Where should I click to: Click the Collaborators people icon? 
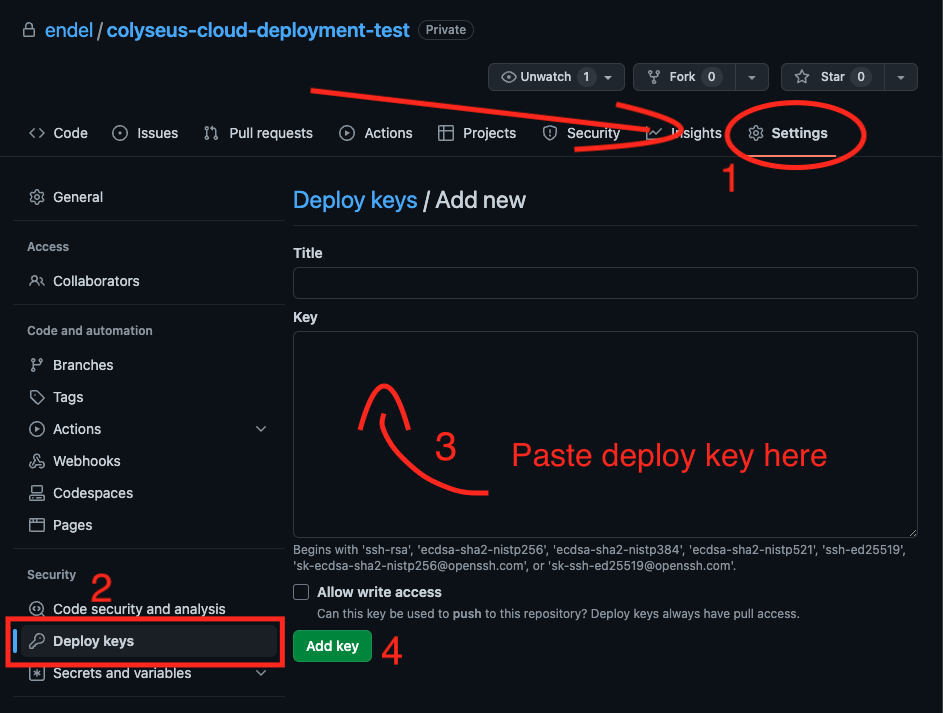pyautogui.click(x=37, y=281)
